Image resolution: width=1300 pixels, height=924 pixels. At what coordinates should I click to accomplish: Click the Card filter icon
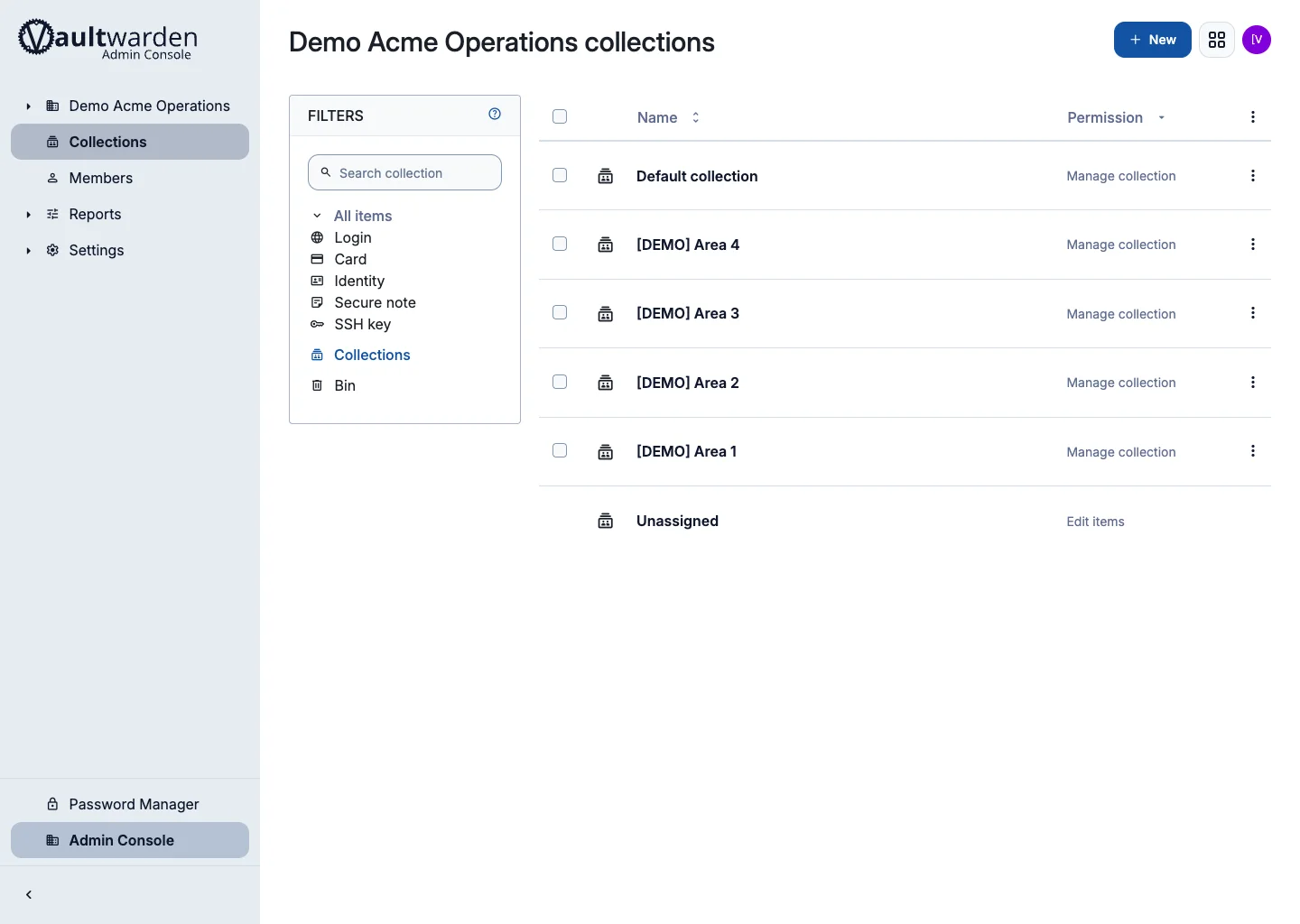[x=317, y=259]
